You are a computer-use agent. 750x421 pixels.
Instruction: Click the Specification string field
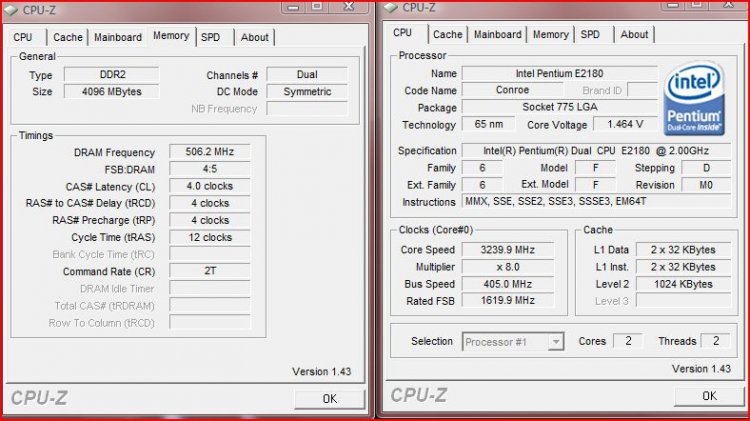tap(596, 151)
